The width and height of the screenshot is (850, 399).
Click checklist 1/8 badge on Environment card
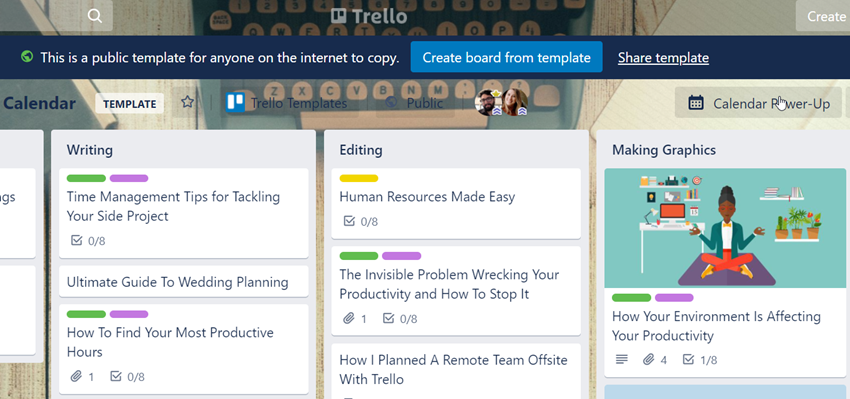(x=699, y=359)
